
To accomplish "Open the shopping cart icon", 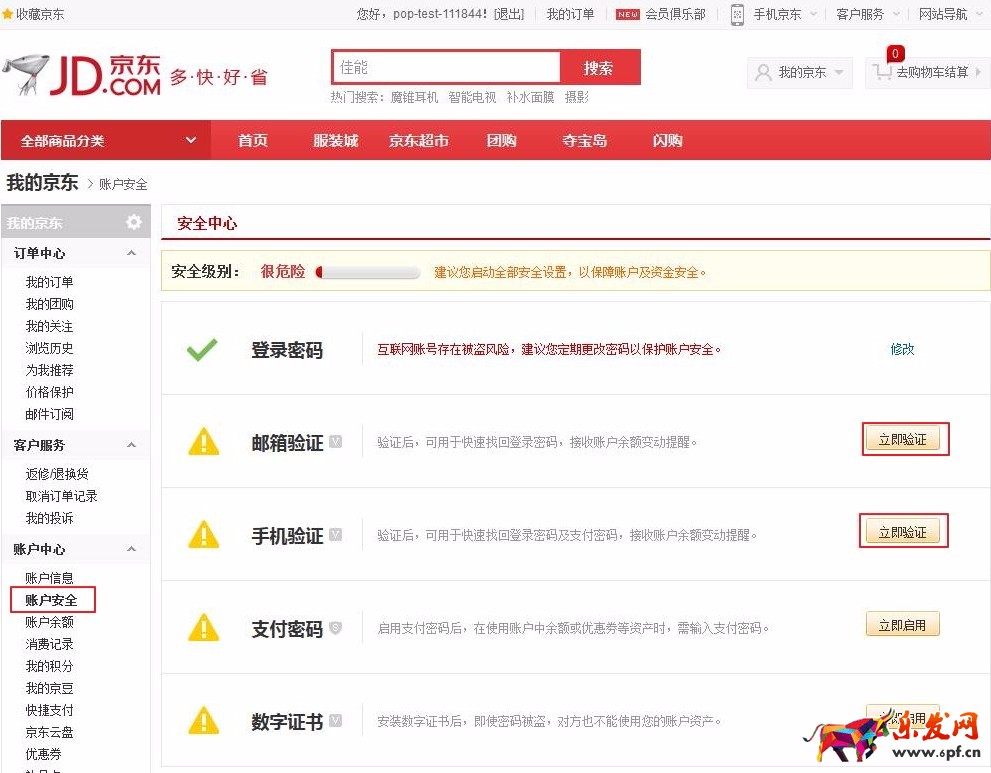I will 884,72.
